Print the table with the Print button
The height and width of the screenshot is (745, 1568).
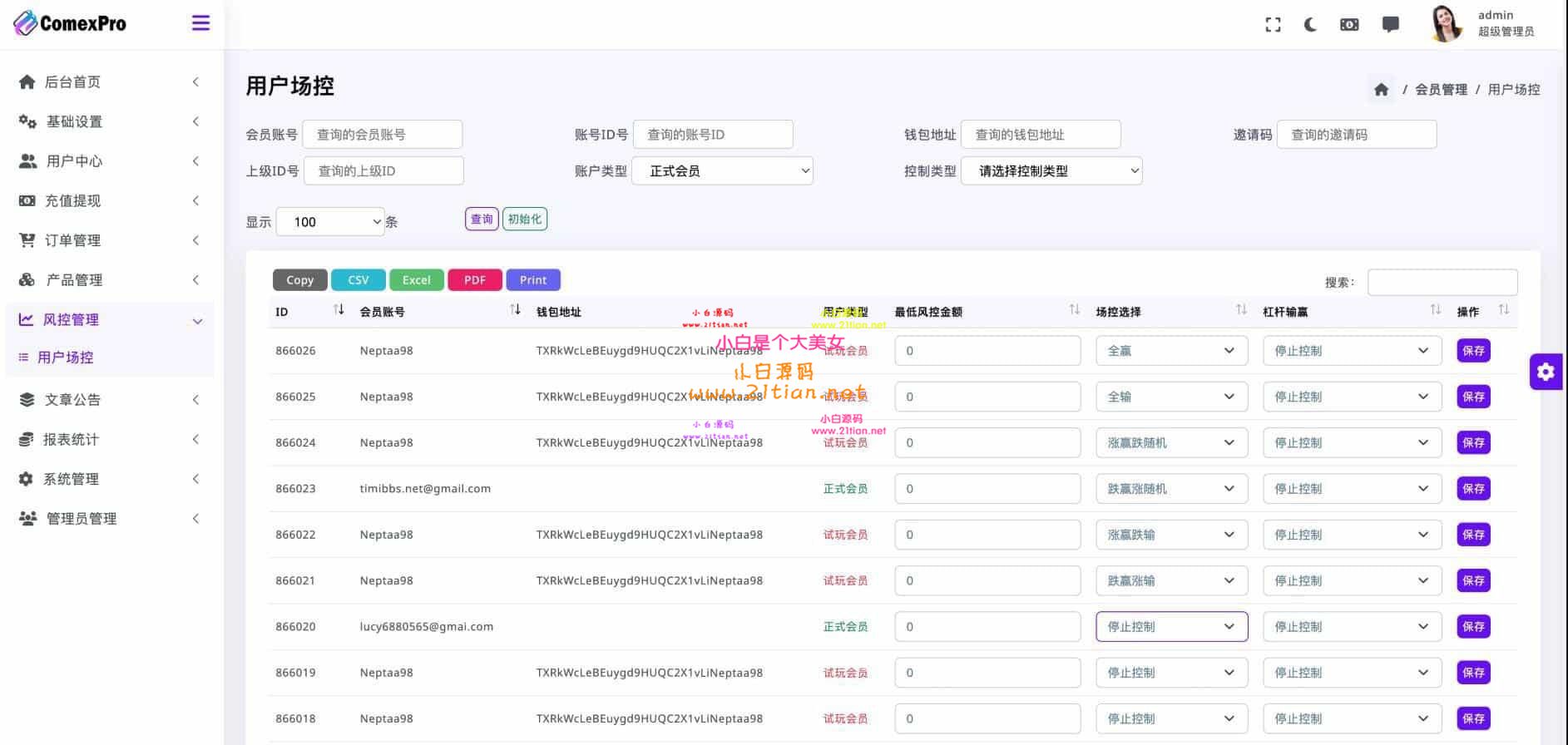coord(533,280)
